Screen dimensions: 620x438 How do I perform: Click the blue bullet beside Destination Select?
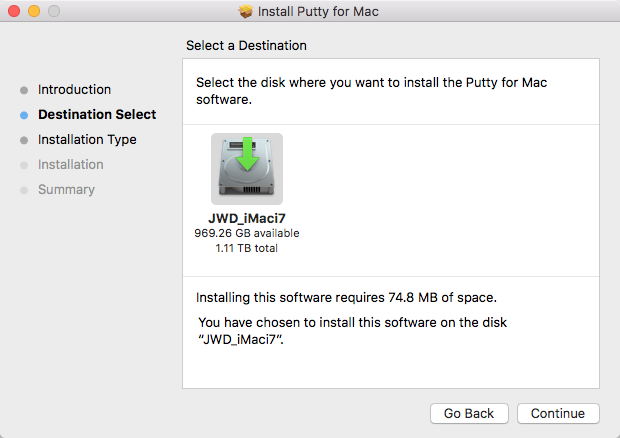point(24,115)
